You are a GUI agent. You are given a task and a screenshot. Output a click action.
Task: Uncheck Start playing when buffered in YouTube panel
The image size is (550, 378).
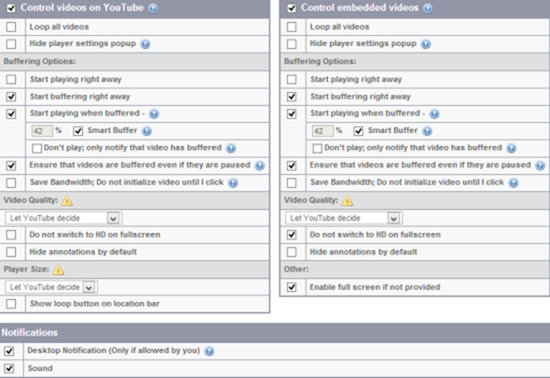(11, 114)
